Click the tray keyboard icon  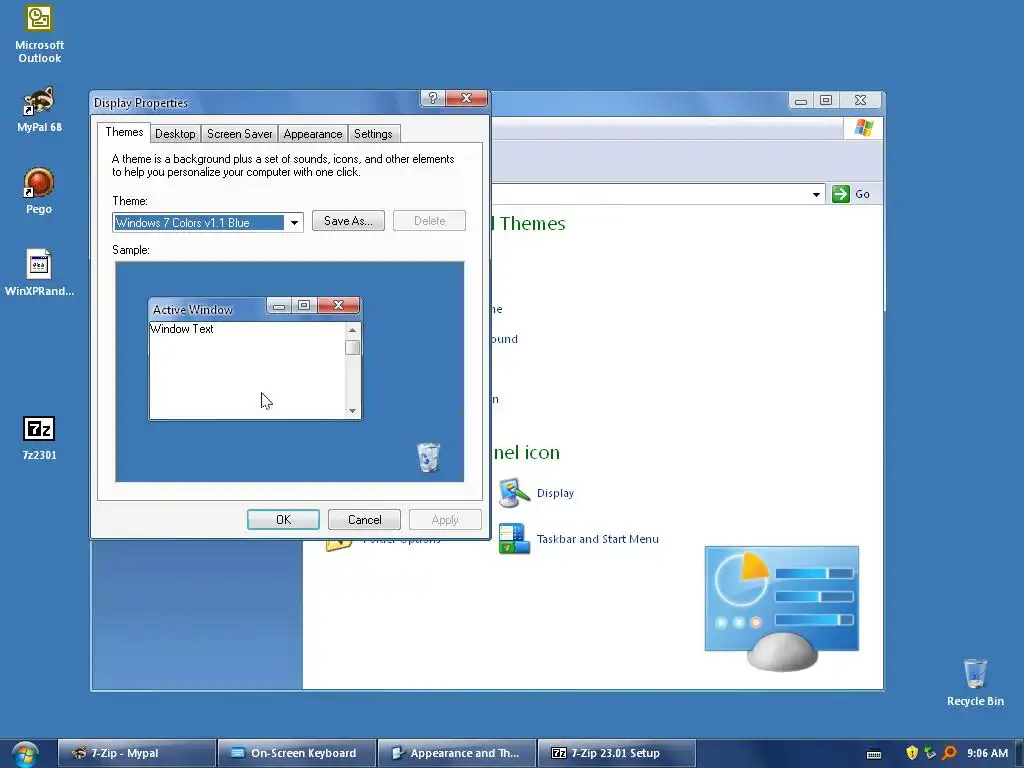point(874,754)
